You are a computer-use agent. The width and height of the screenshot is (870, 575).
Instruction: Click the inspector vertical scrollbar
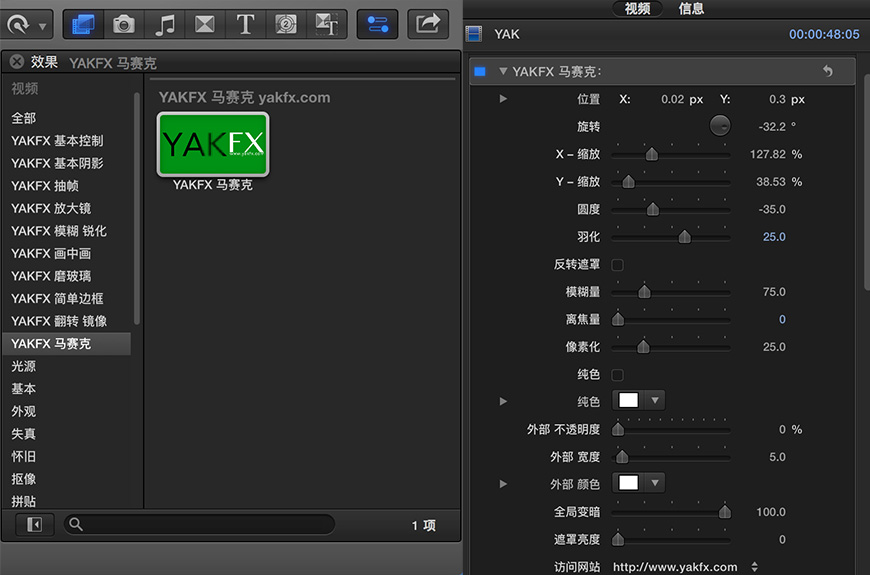point(867,183)
